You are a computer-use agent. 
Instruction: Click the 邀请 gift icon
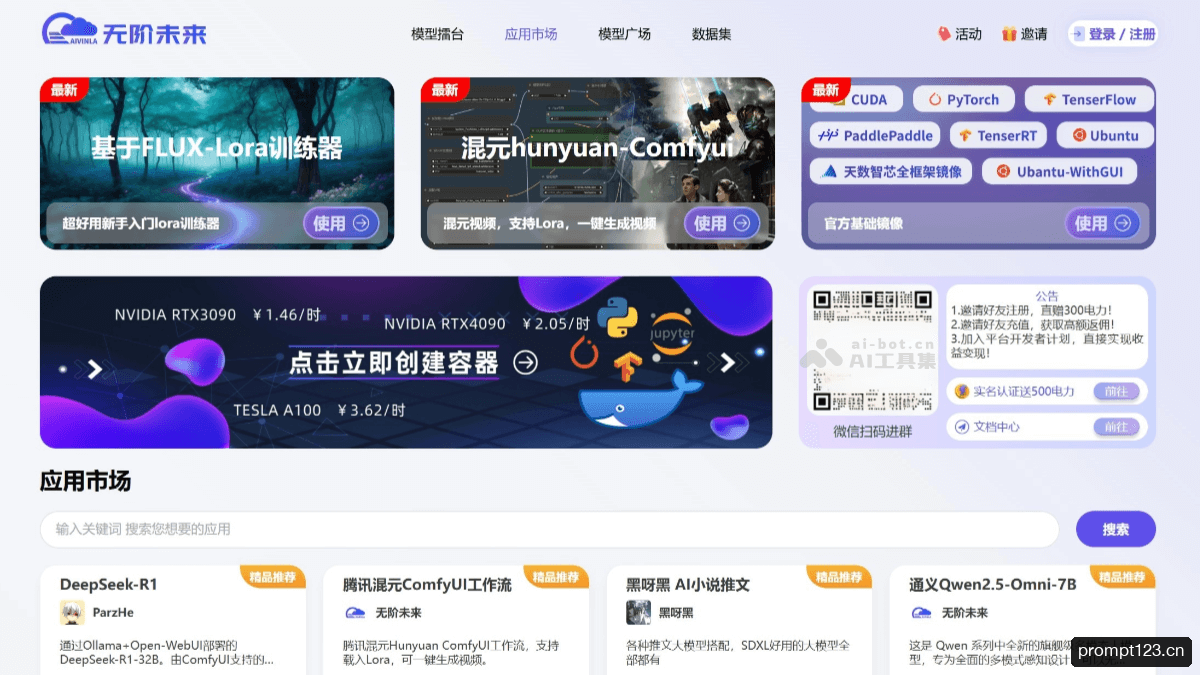pyautogui.click(x=1009, y=34)
